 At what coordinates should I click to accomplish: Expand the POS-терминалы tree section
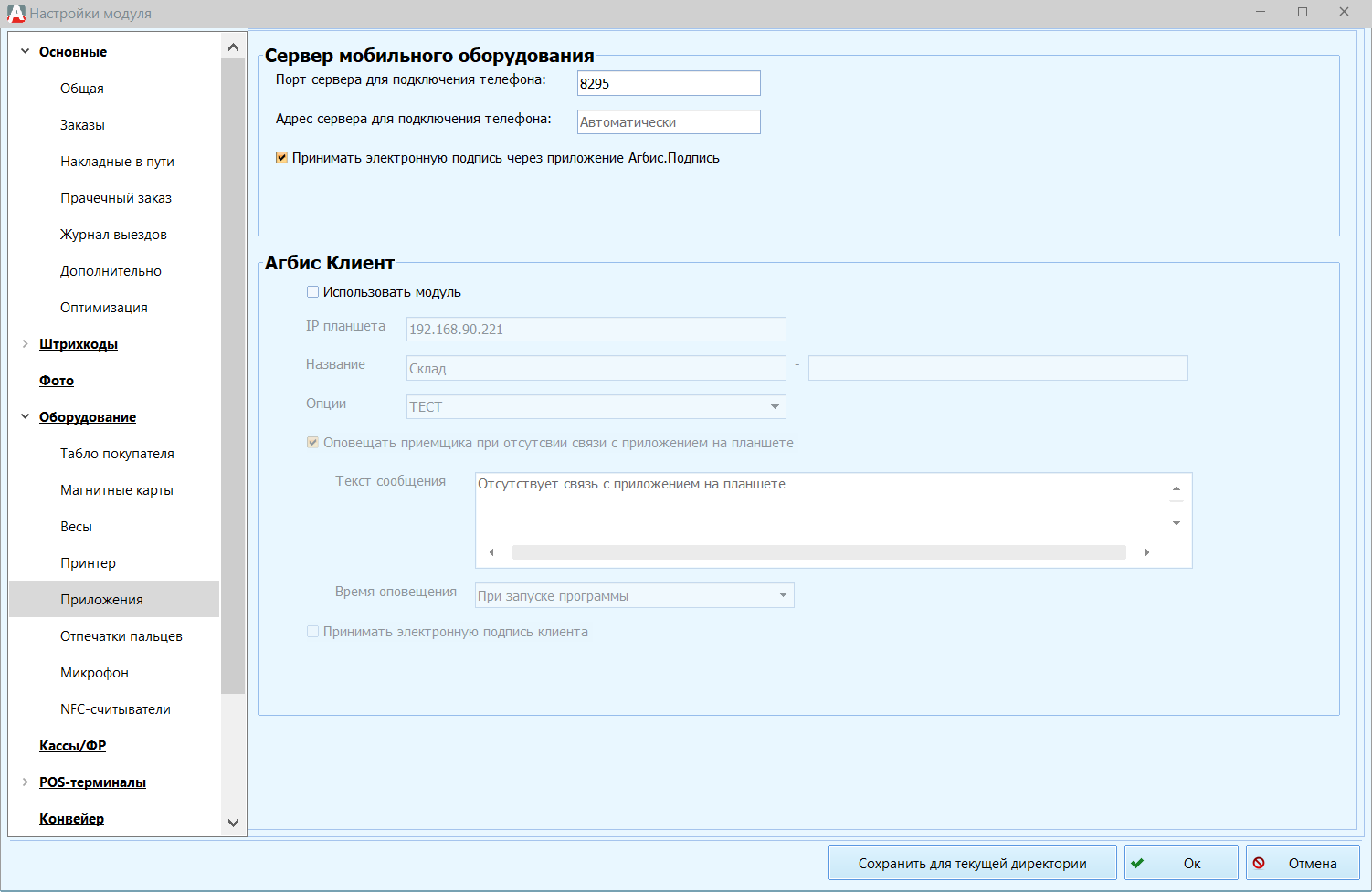25,782
